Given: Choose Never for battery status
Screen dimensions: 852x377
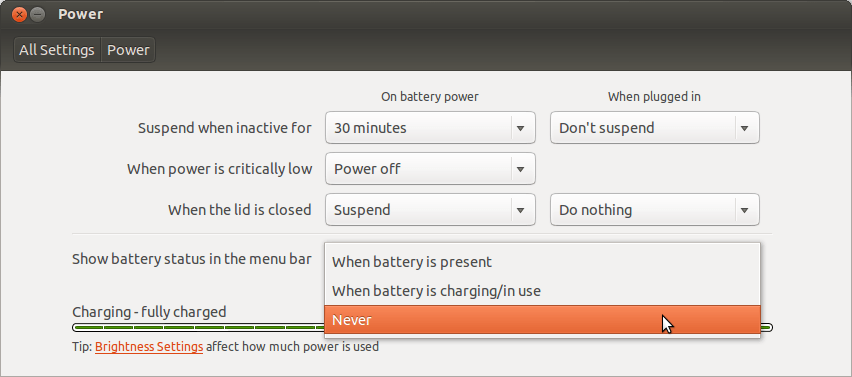Looking at the screenshot, I should 542,319.
